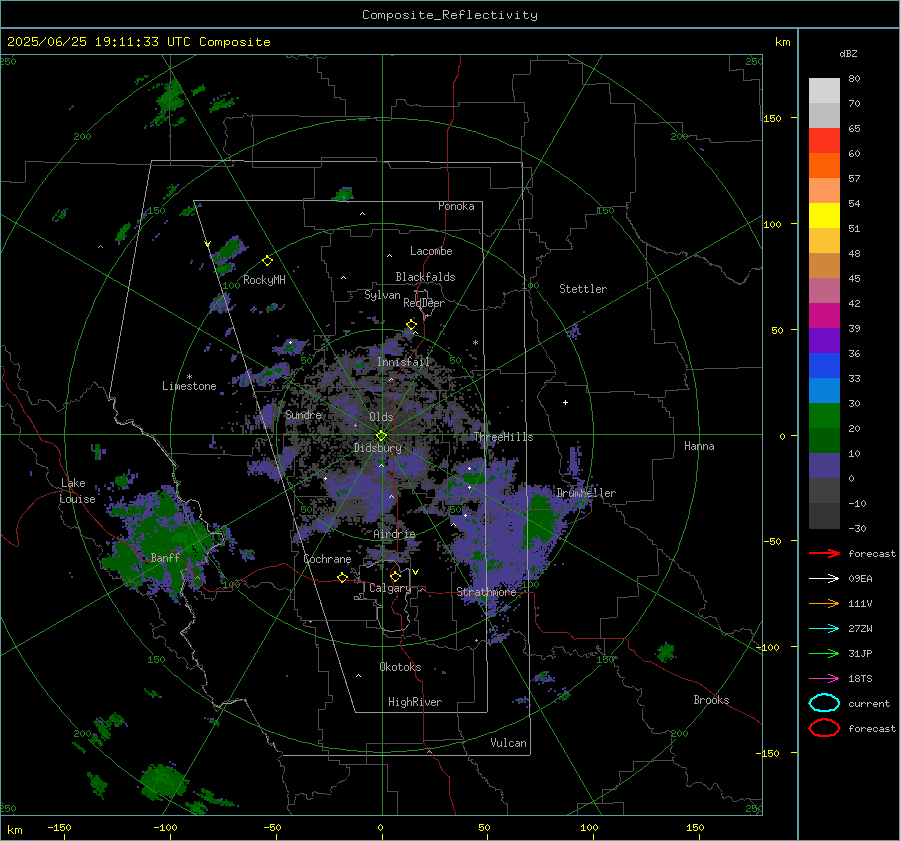This screenshot has width=900, height=841.
Task: Click the cyan current ellipse icon
Action: (824, 703)
